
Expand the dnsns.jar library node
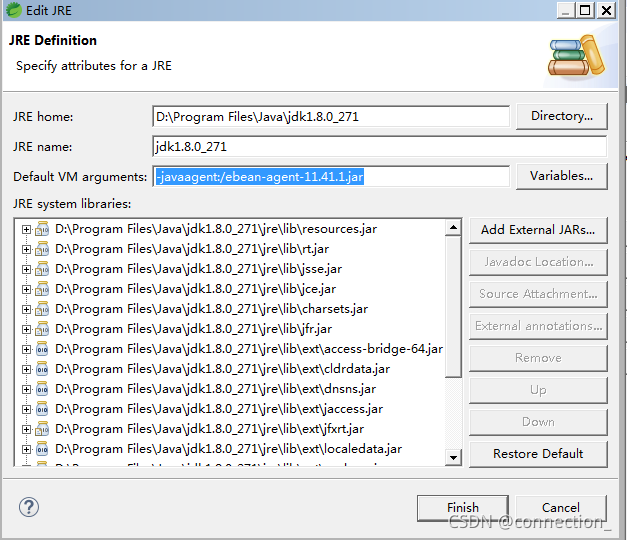26,390
